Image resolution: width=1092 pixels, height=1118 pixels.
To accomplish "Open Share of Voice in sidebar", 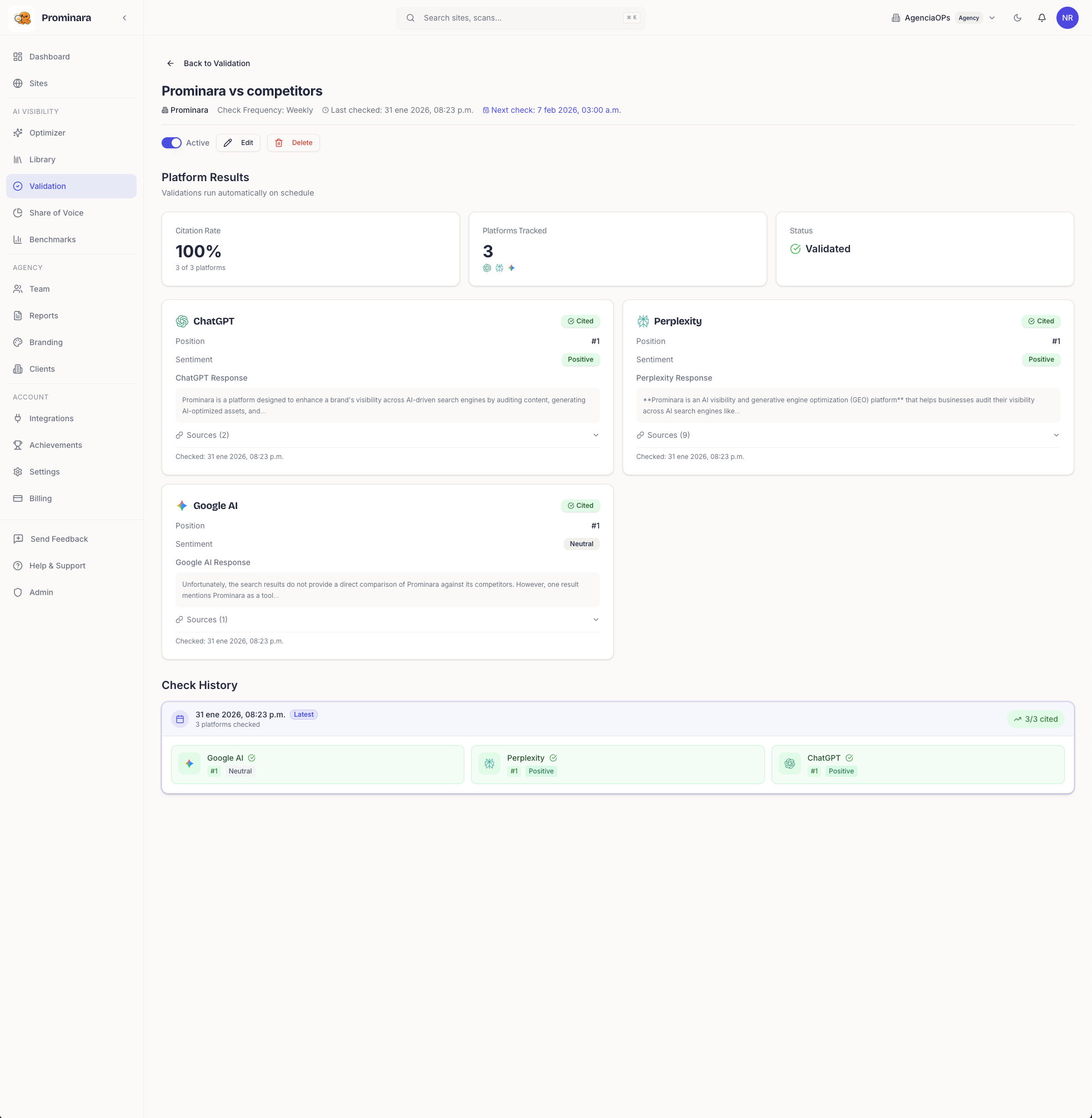I will point(56,213).
